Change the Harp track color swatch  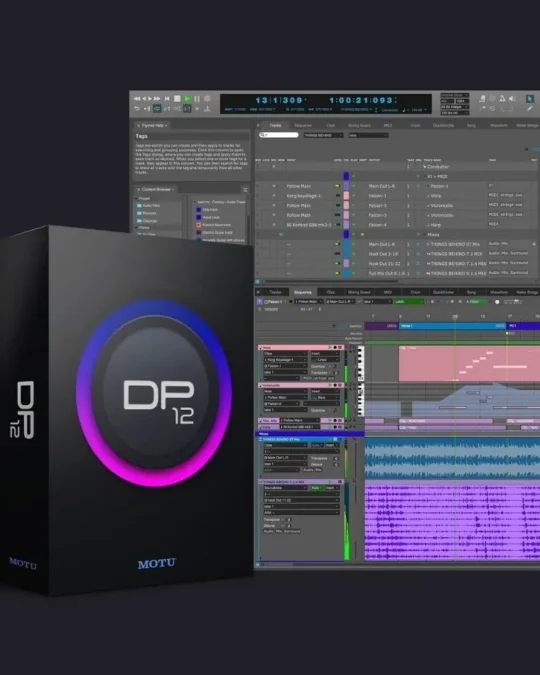346,225
